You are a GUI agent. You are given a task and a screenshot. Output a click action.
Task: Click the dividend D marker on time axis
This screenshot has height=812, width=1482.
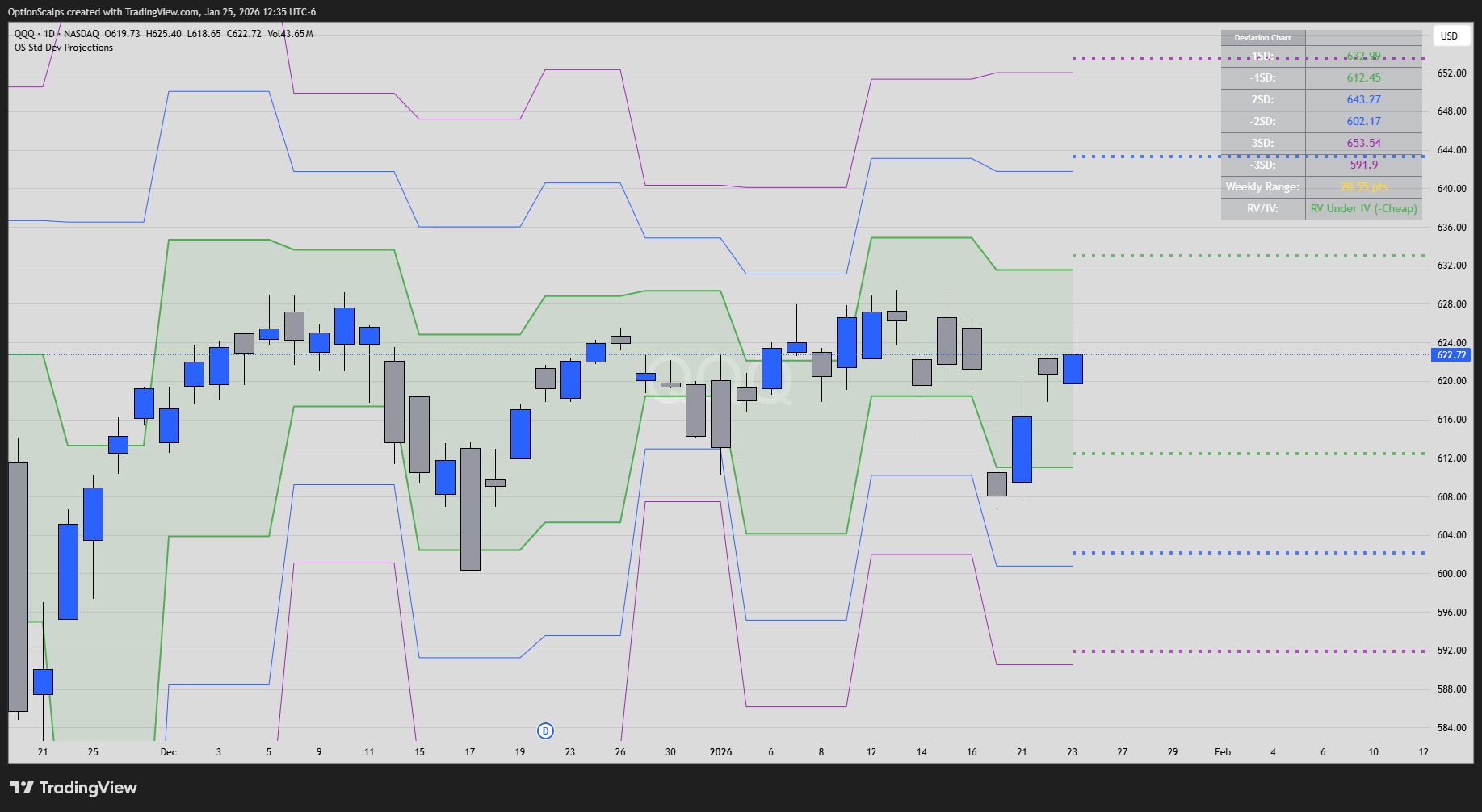(545, 730)
